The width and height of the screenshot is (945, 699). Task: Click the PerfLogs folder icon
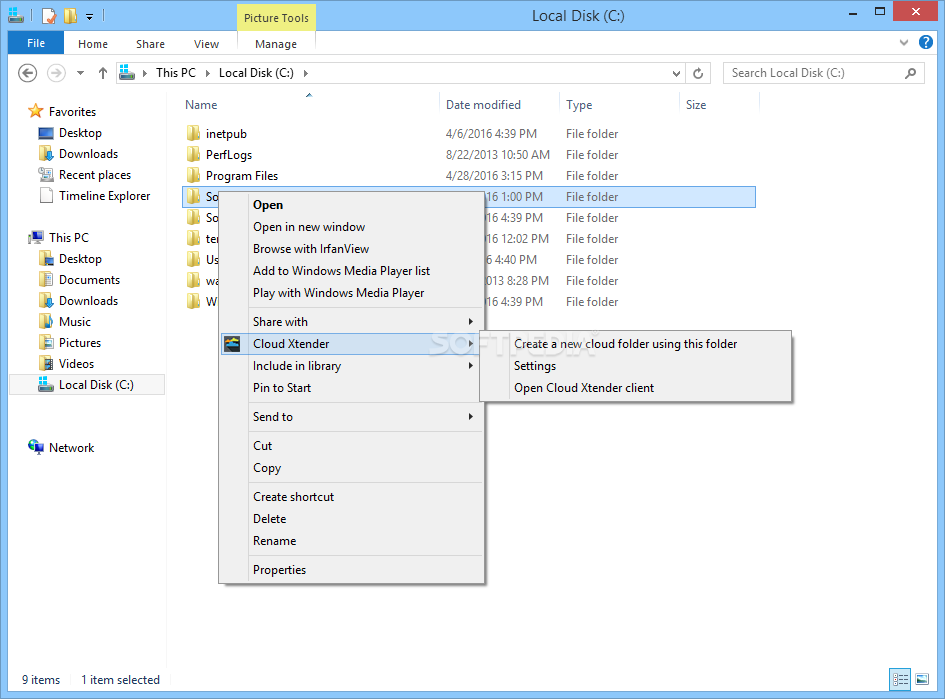(193, 154)
